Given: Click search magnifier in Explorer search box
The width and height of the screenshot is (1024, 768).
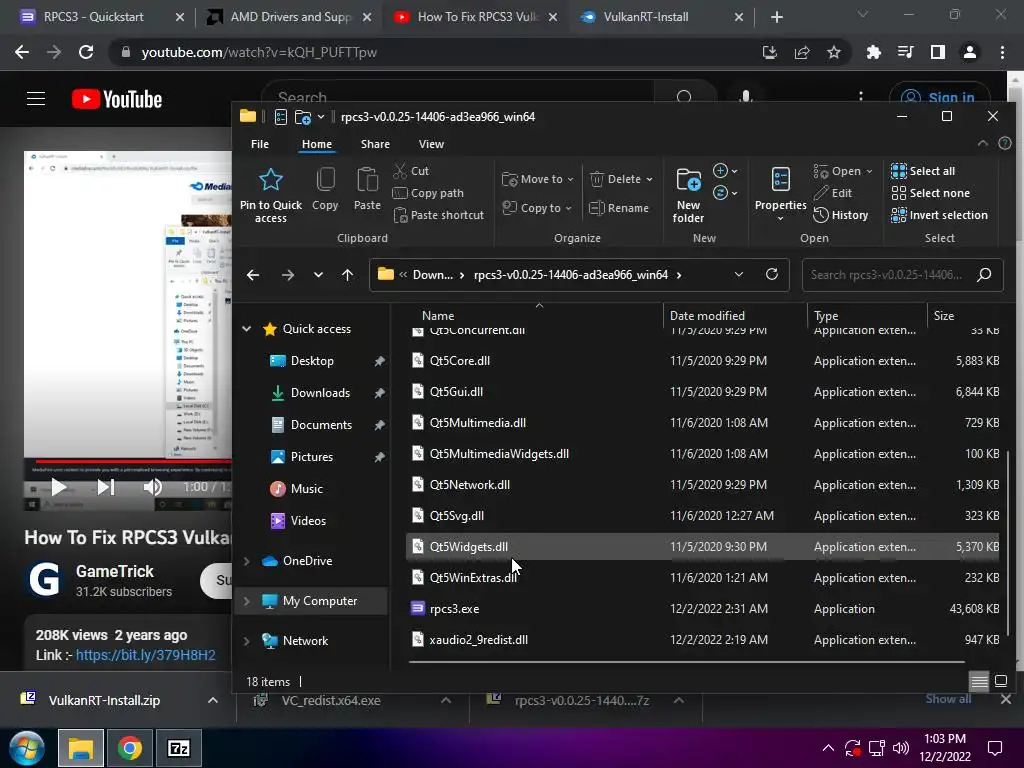Looking at the screenshot, I should [984, 274].
